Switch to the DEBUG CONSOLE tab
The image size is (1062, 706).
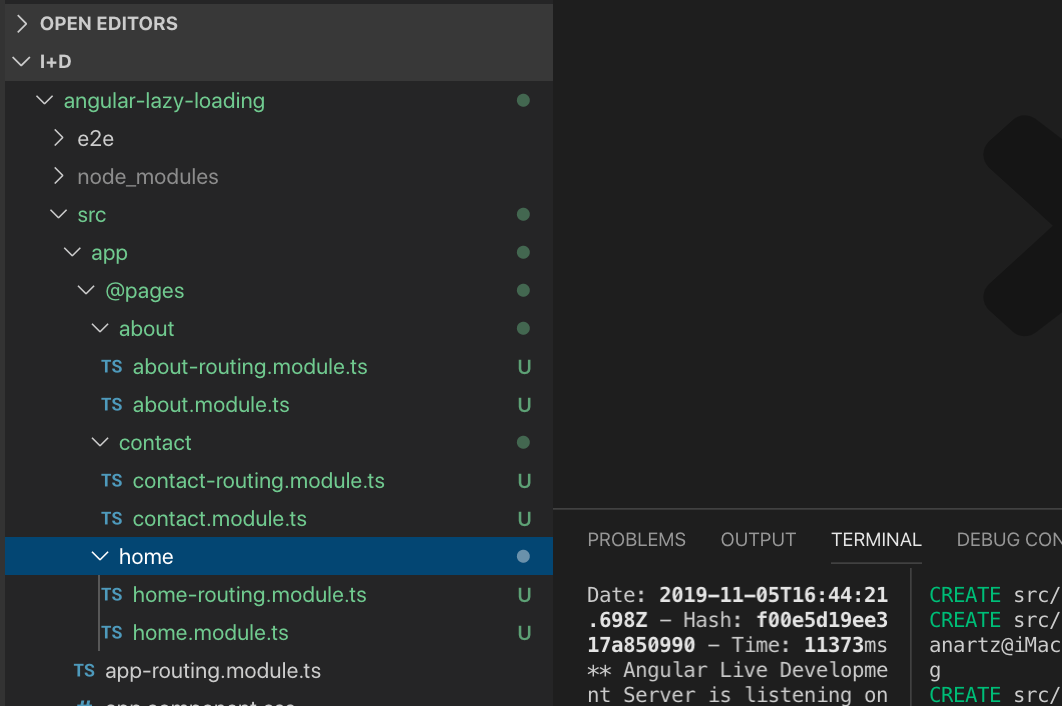pos(1010,540)
